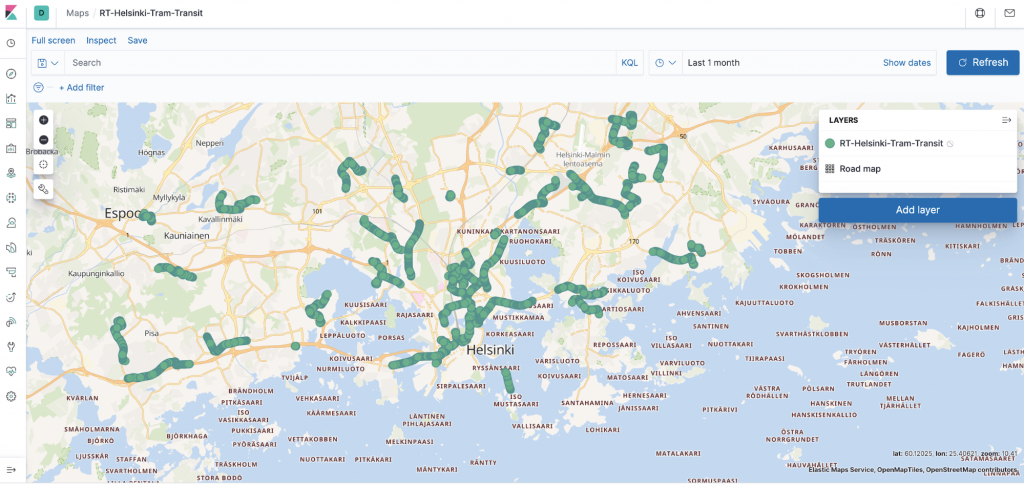Open the help menu icon in header
Image resolution: width=1024 pixels, height=486 pixels.
(x=979, y=13)
